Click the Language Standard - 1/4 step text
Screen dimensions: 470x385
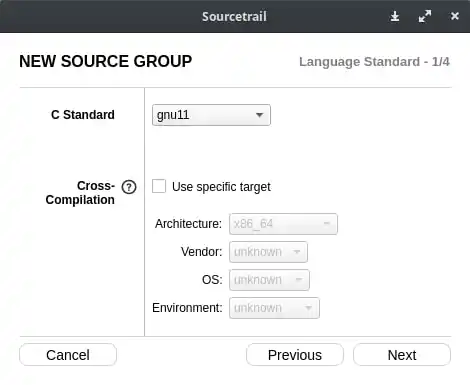click(374, 62)
